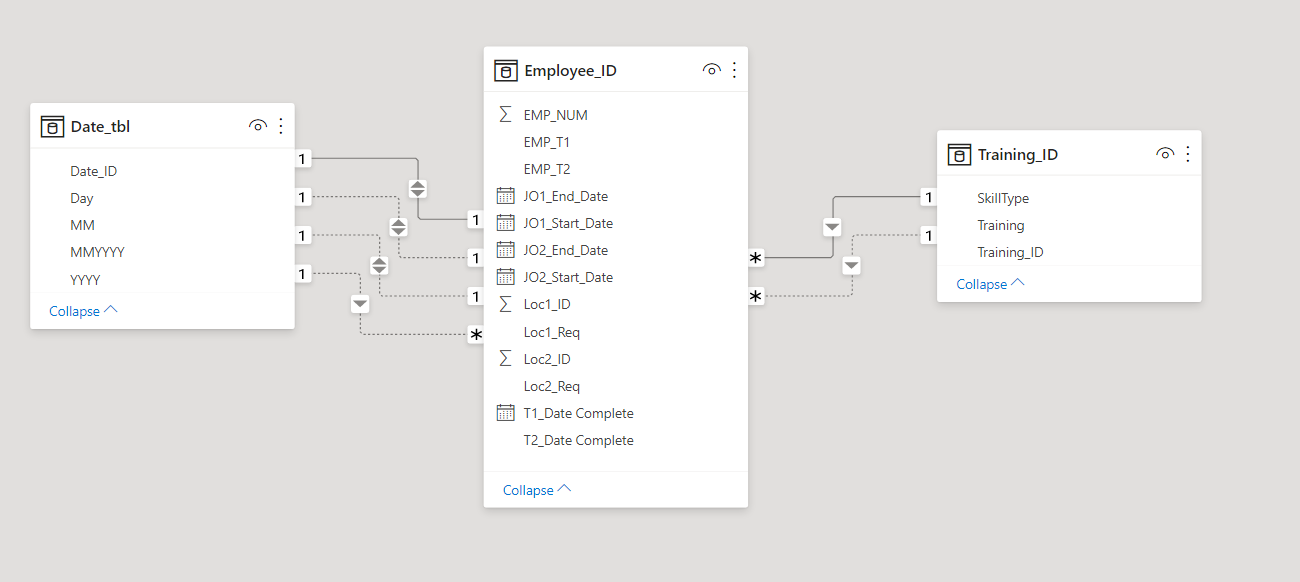
Task: Collapse the Employee_ID table card
Action: (x=537, y=490)
